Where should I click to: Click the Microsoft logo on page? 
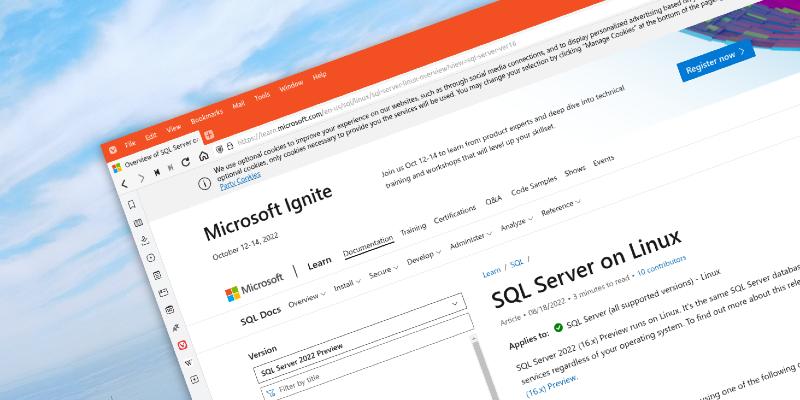pos(254,287)
